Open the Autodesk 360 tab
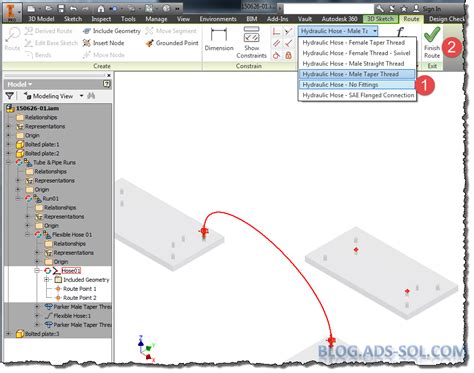 coord(339,19)
